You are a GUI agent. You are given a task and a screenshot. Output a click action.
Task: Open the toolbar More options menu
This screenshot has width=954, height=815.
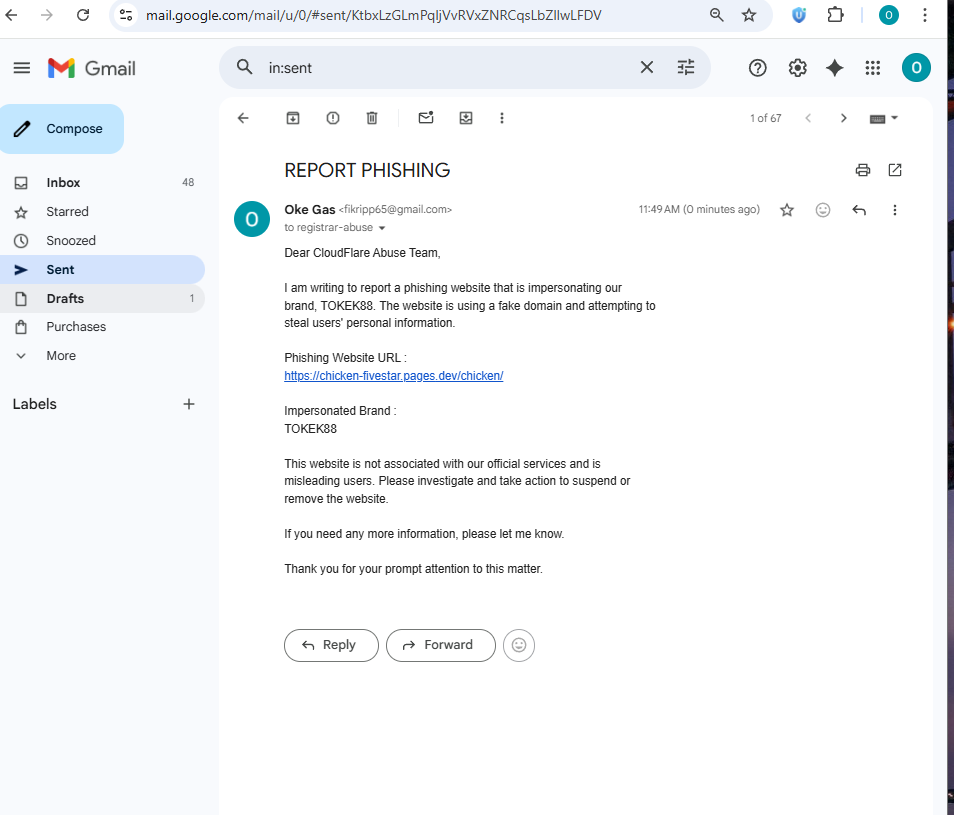[502, 118]
